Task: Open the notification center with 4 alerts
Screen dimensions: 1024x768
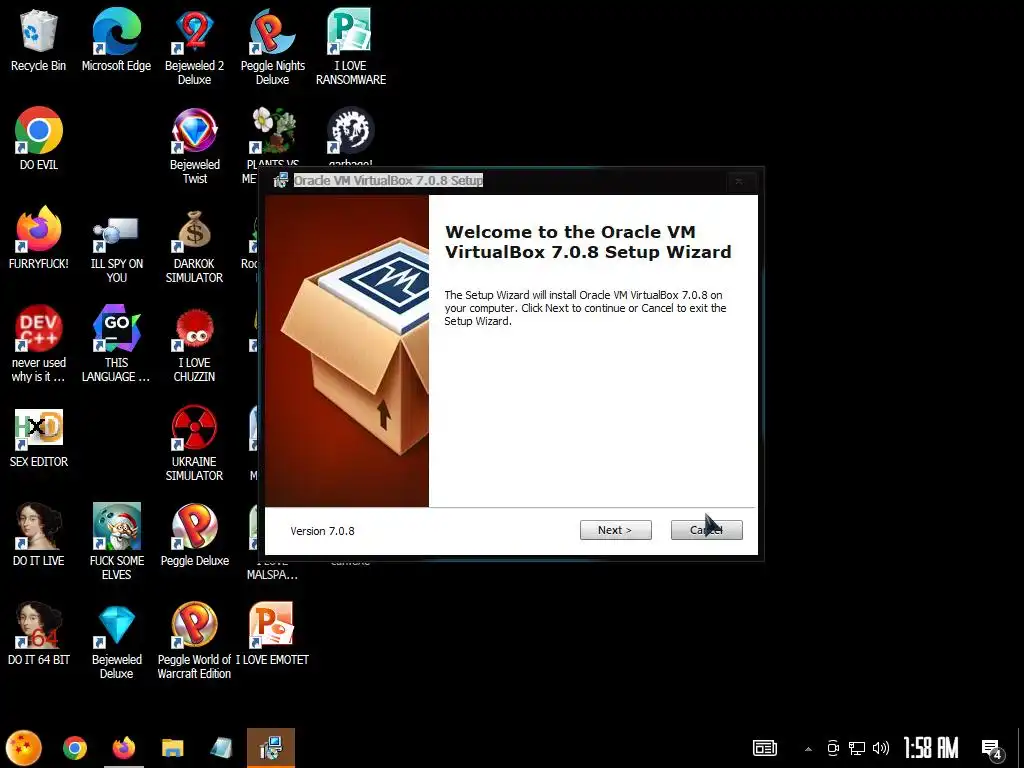Action: [993, 749]
